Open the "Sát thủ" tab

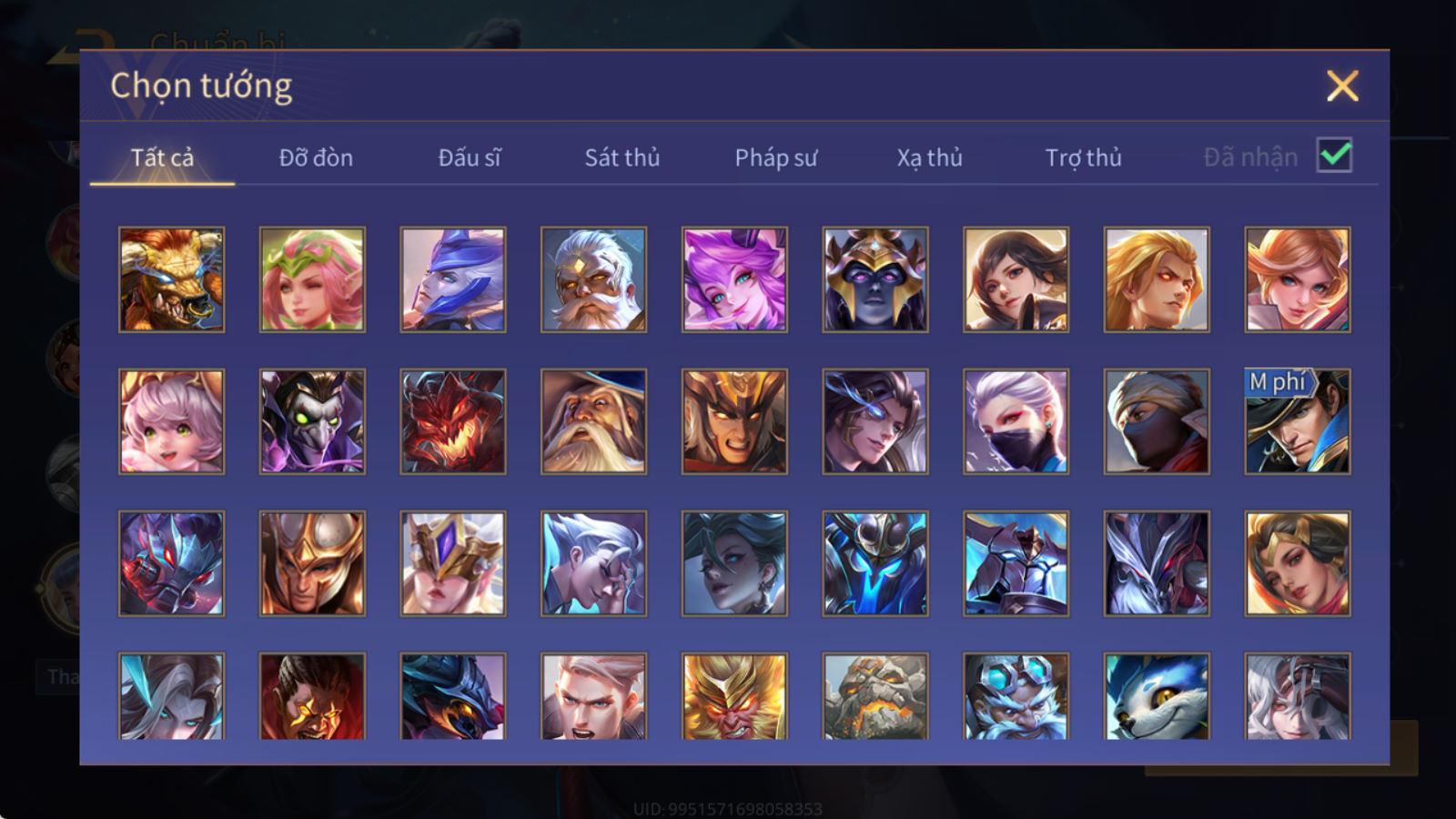click(622, 157)
